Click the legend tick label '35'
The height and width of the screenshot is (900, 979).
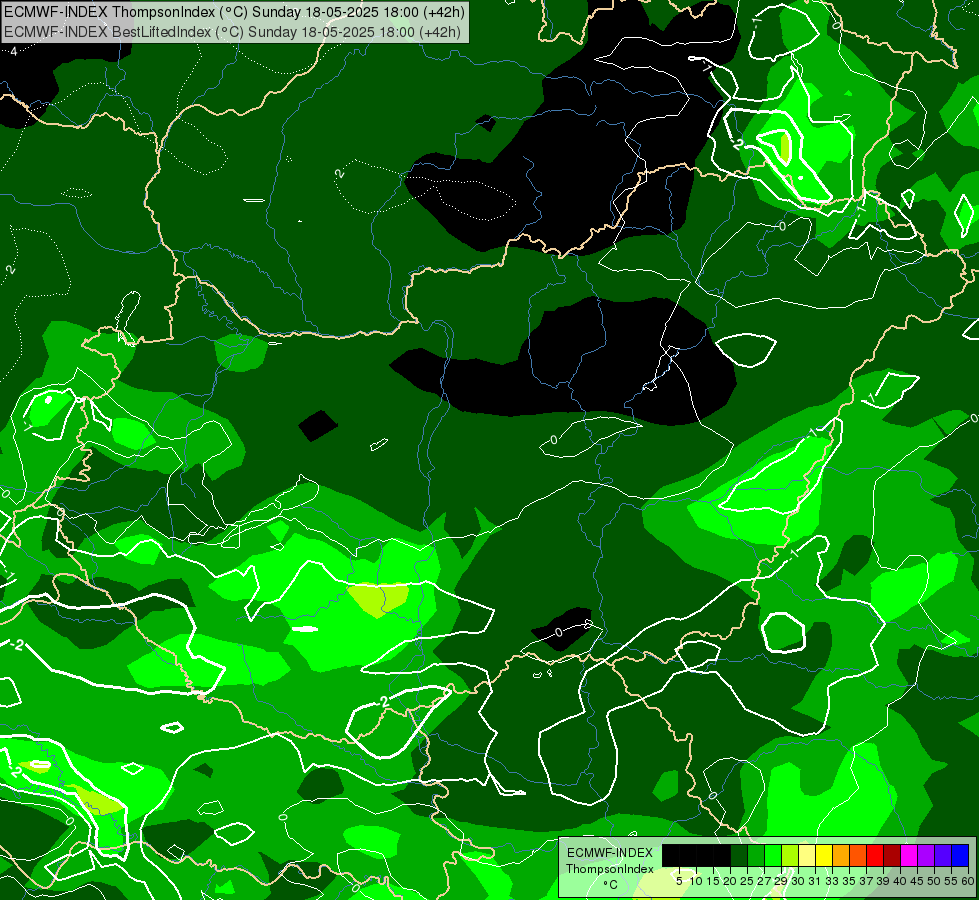[849, 881]
